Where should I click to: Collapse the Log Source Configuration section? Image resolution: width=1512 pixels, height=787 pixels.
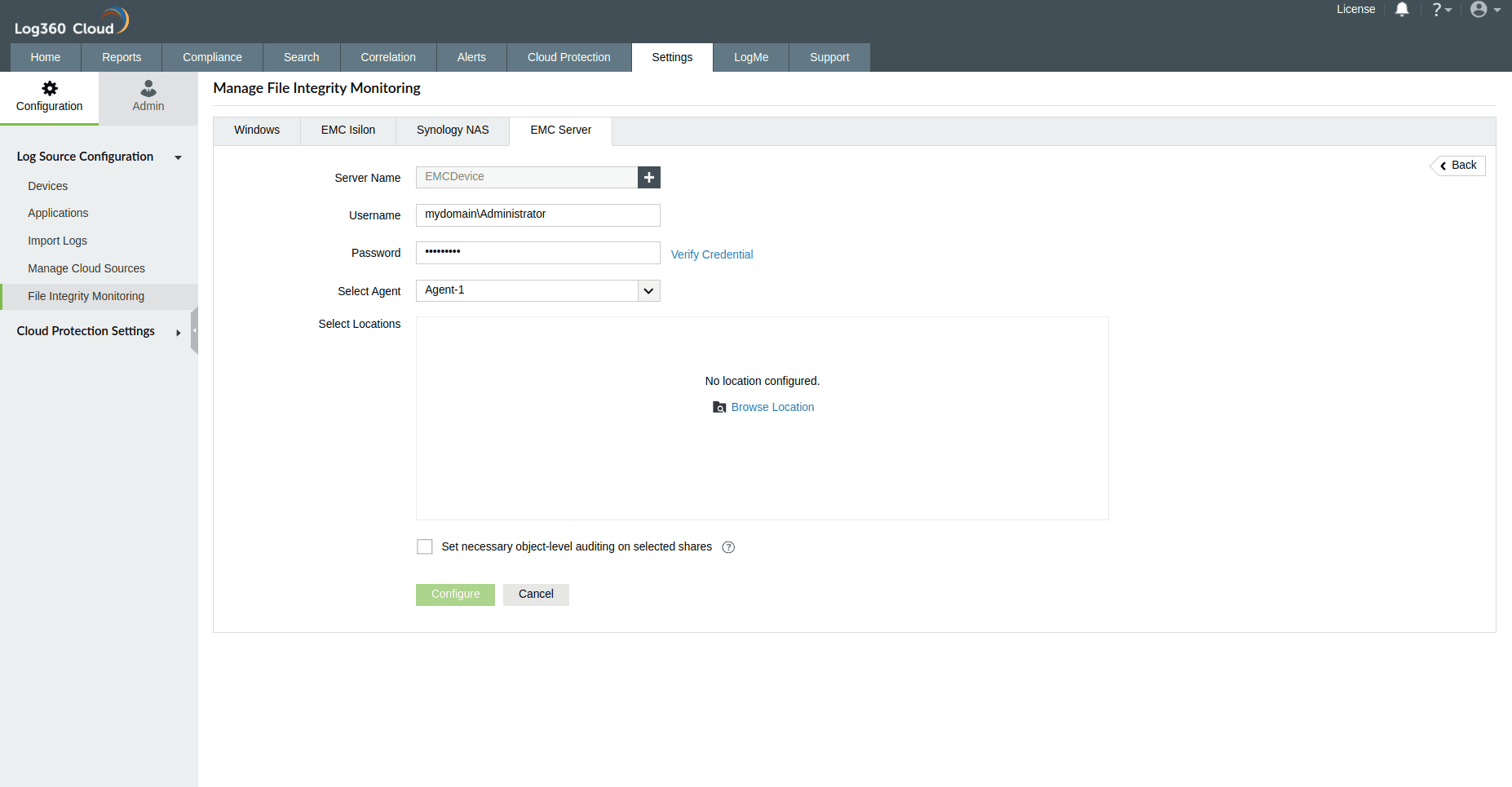coord(178,157)
